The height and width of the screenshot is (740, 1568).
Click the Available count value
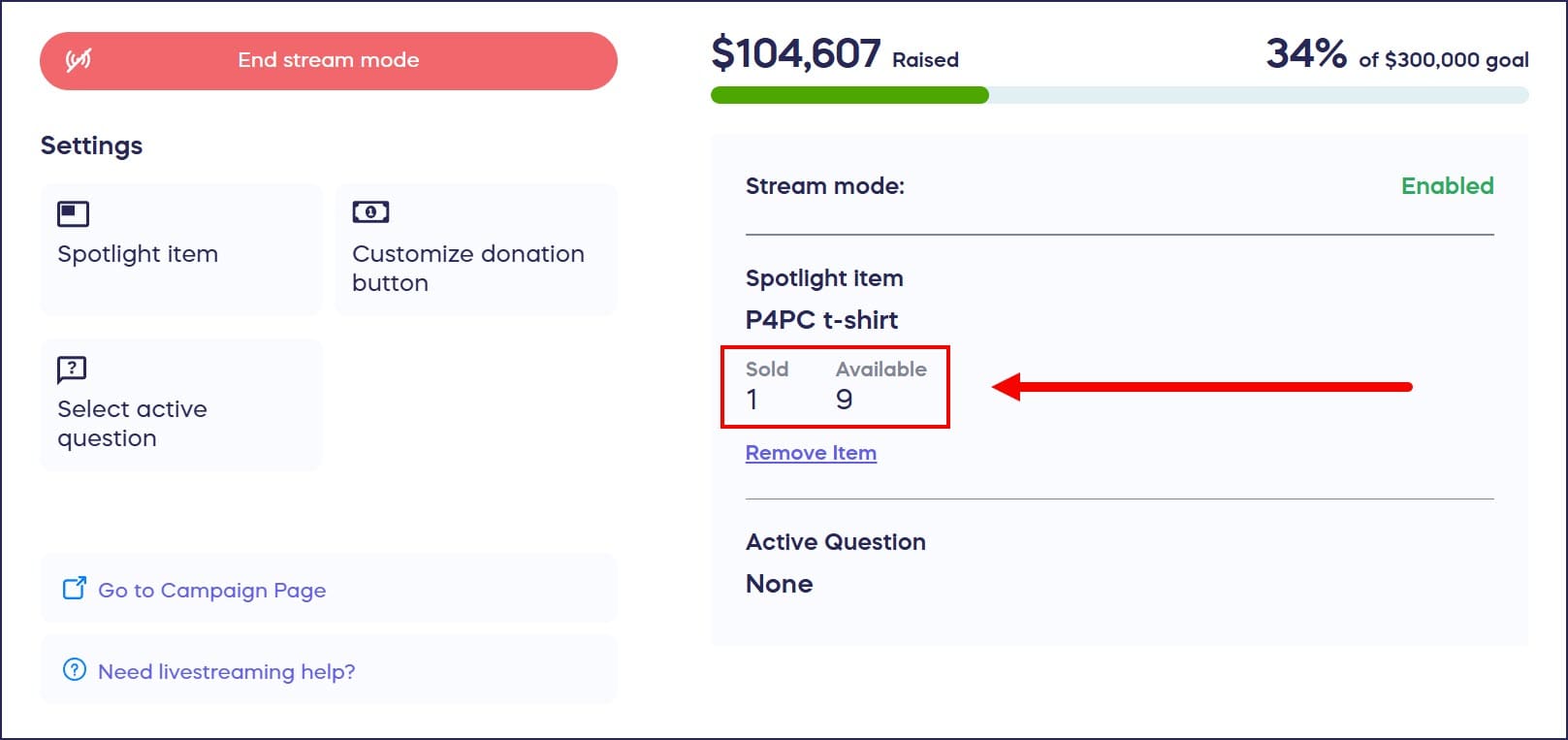pos(845,400)
